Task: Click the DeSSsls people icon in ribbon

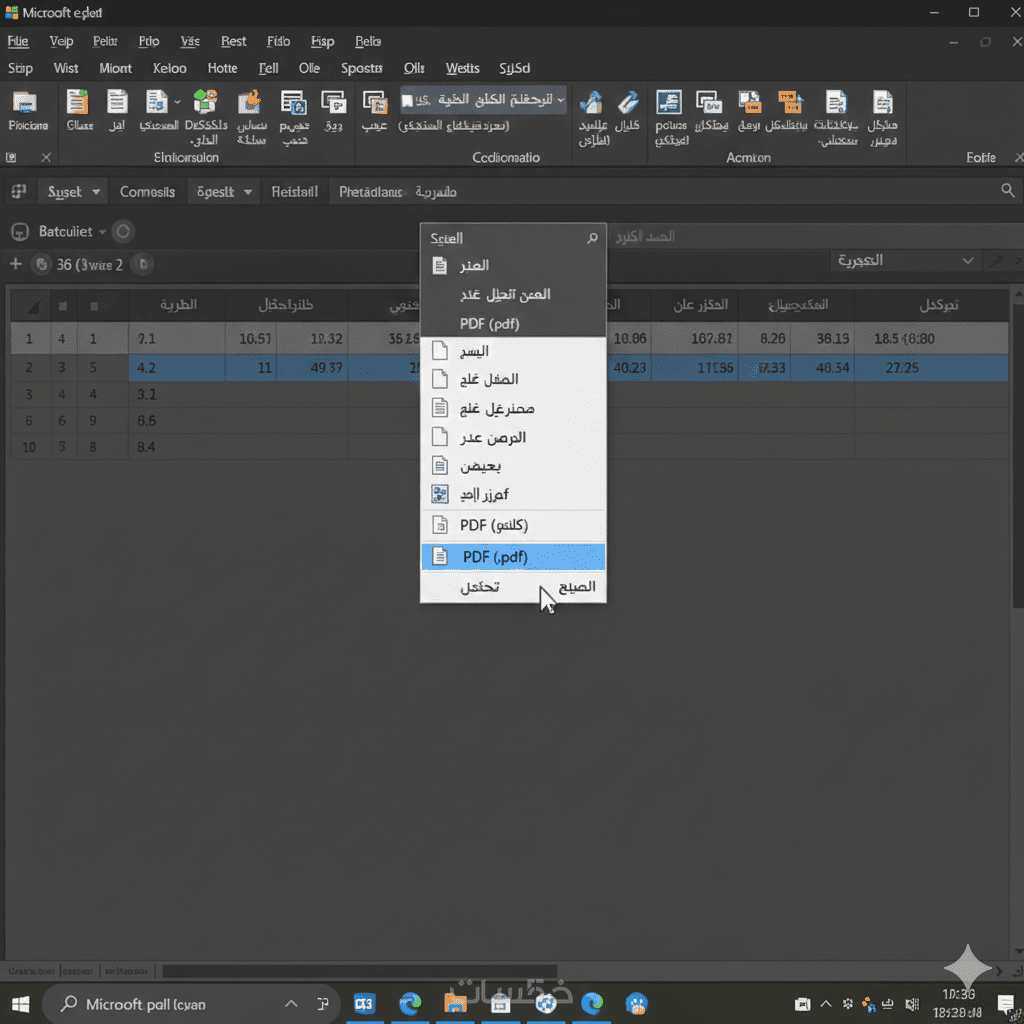Action: 205,102
